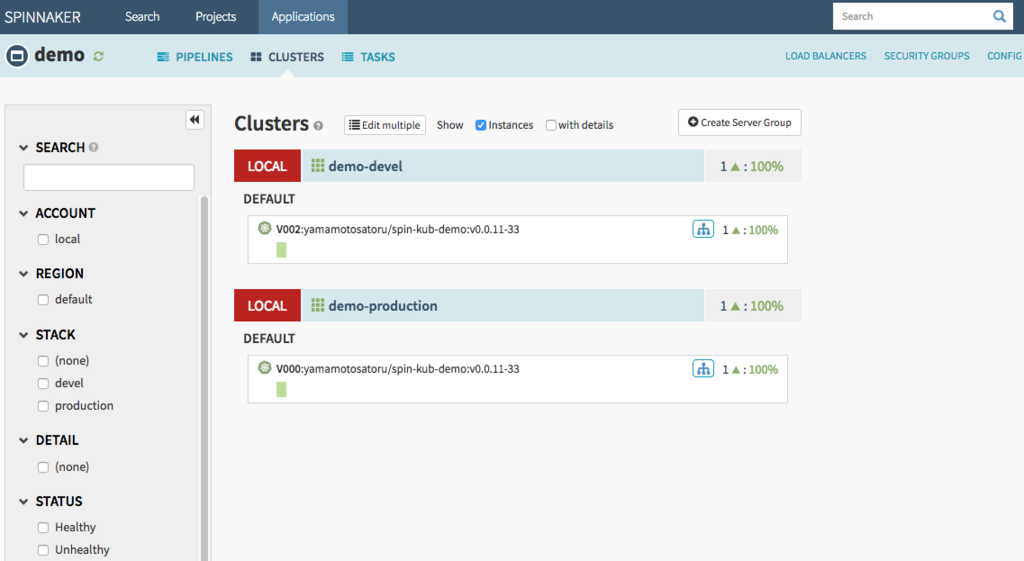Check the devel stack filter
This screenshot has width=1024, height=561.
[x=43, y=383]
